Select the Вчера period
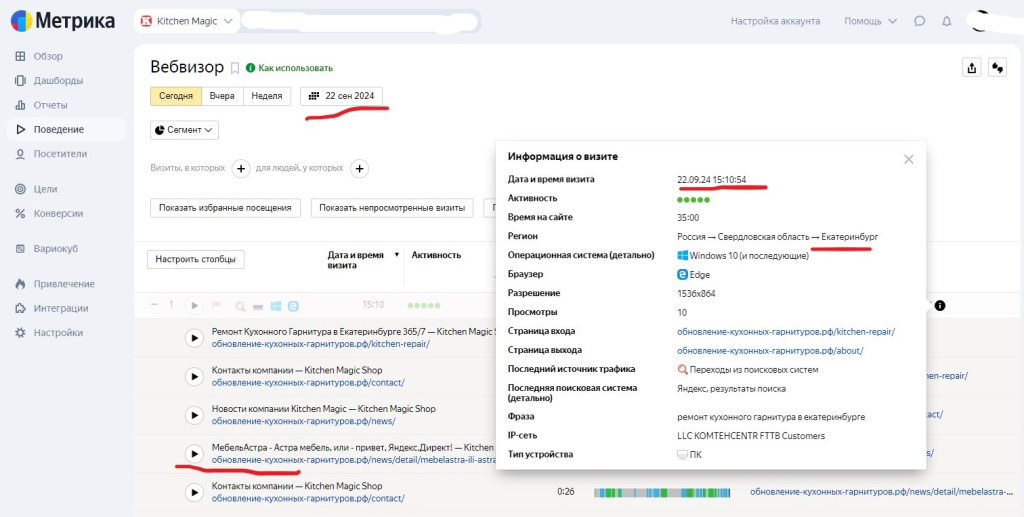Image resolution: width=1024 pixels, height=517 pixels. (x=222, y=96)
